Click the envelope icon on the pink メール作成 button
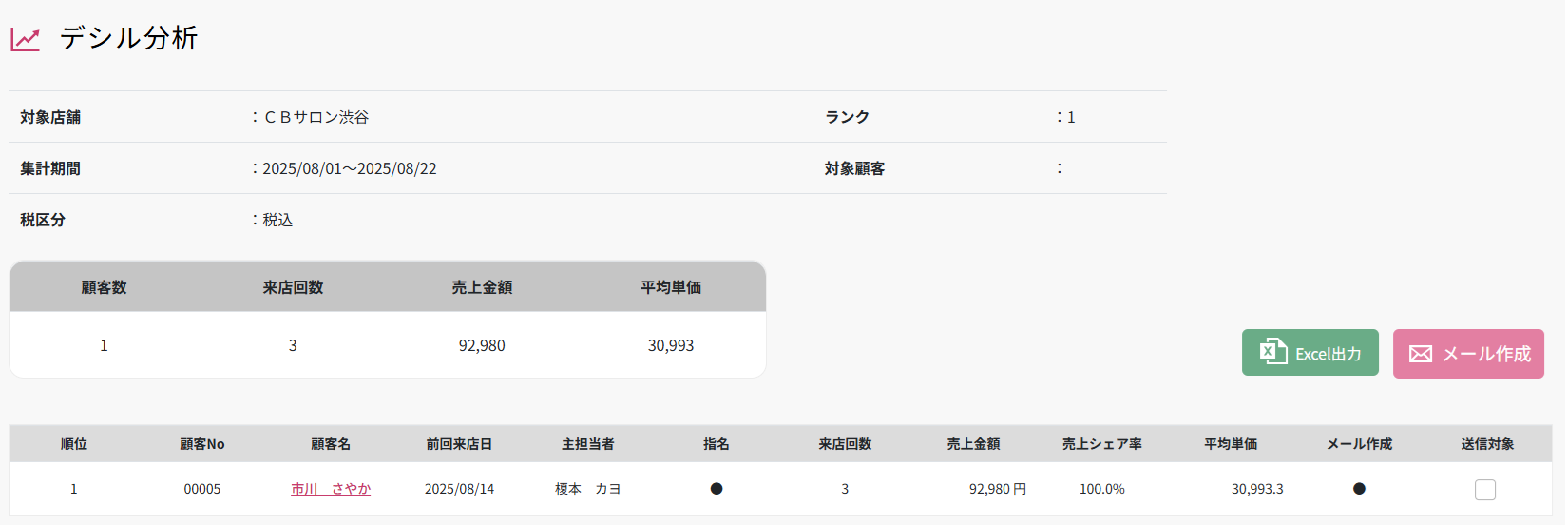This screenshot has width=1568, height=525. [x=1421, y=354]
